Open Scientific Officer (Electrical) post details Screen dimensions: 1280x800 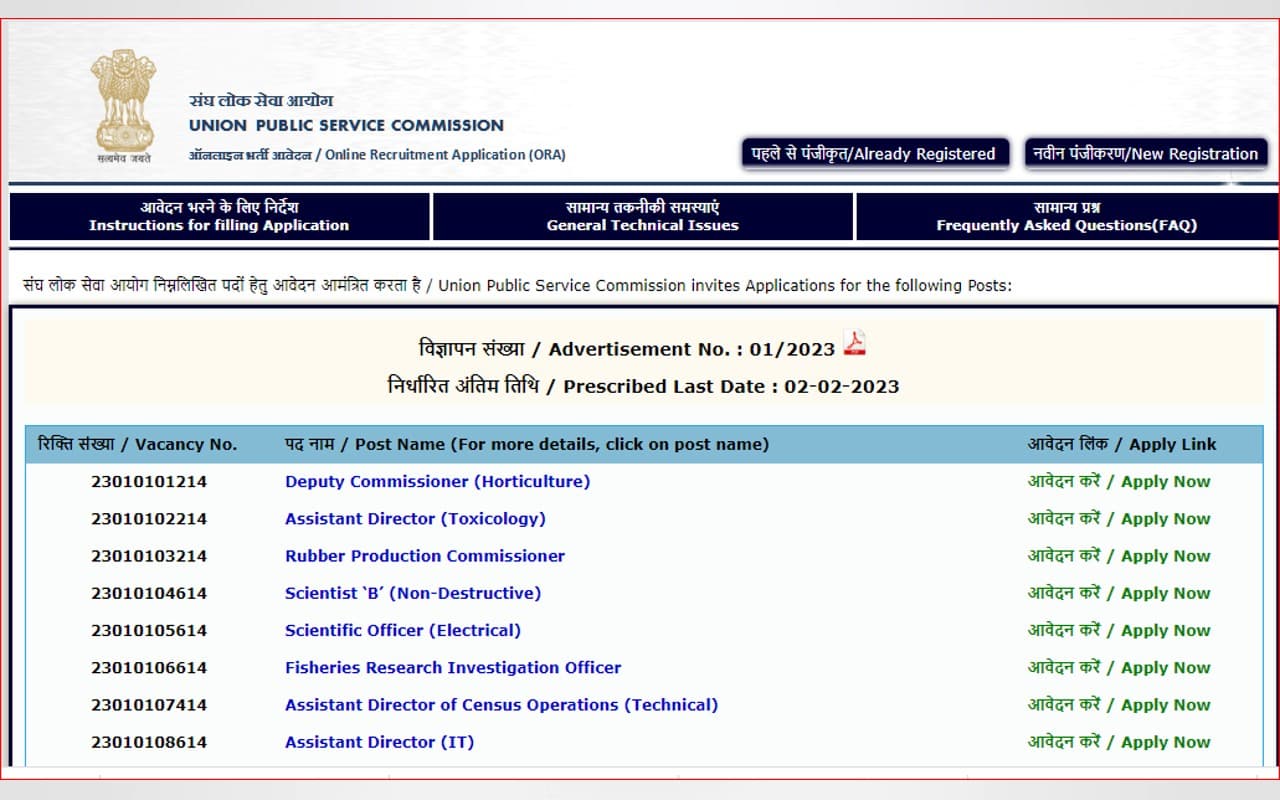point(403,630)
